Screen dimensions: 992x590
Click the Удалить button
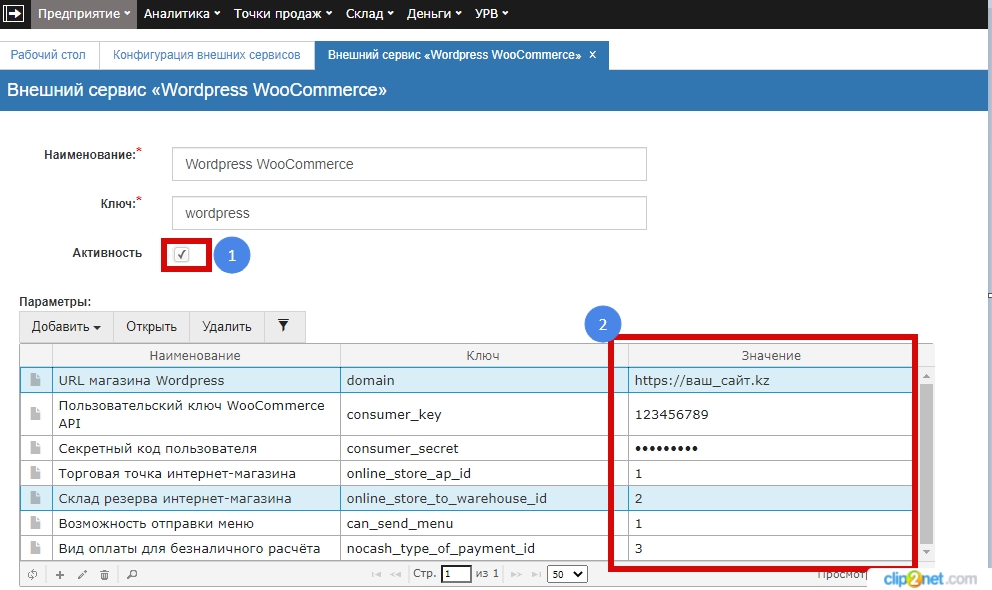226,327
